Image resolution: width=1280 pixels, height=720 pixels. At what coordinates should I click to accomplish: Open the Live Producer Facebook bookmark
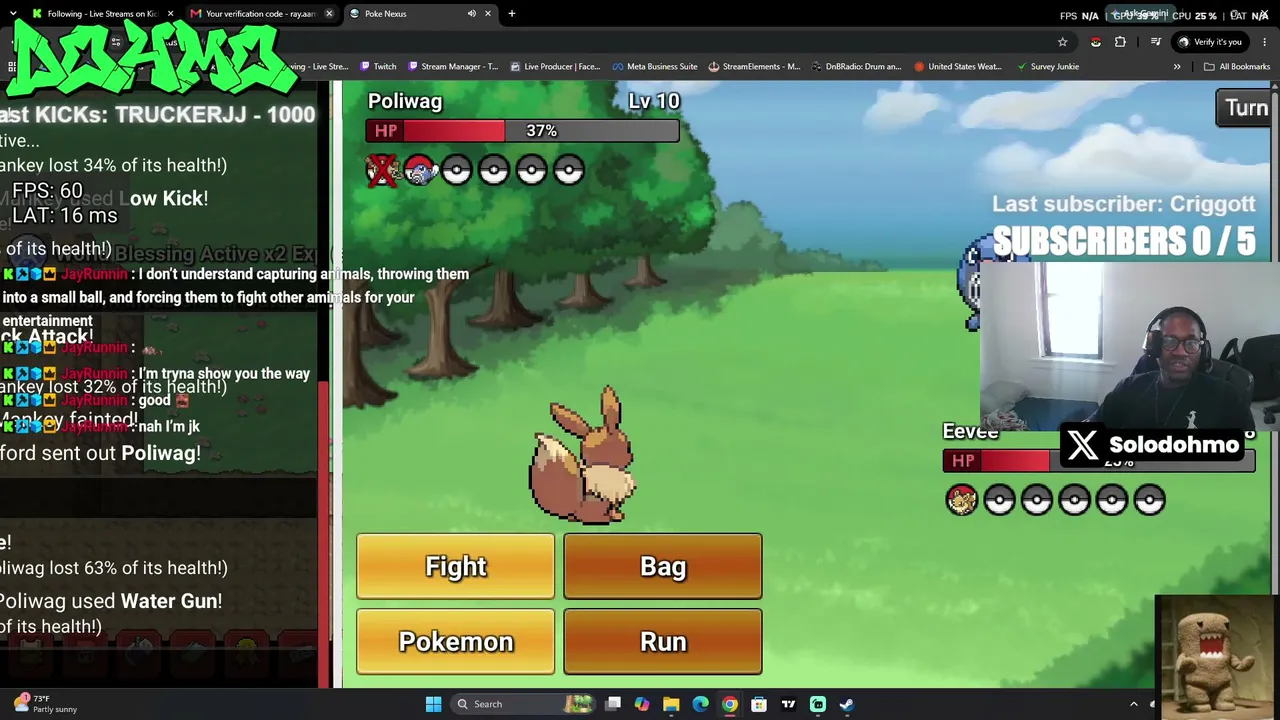pos(555,67)
